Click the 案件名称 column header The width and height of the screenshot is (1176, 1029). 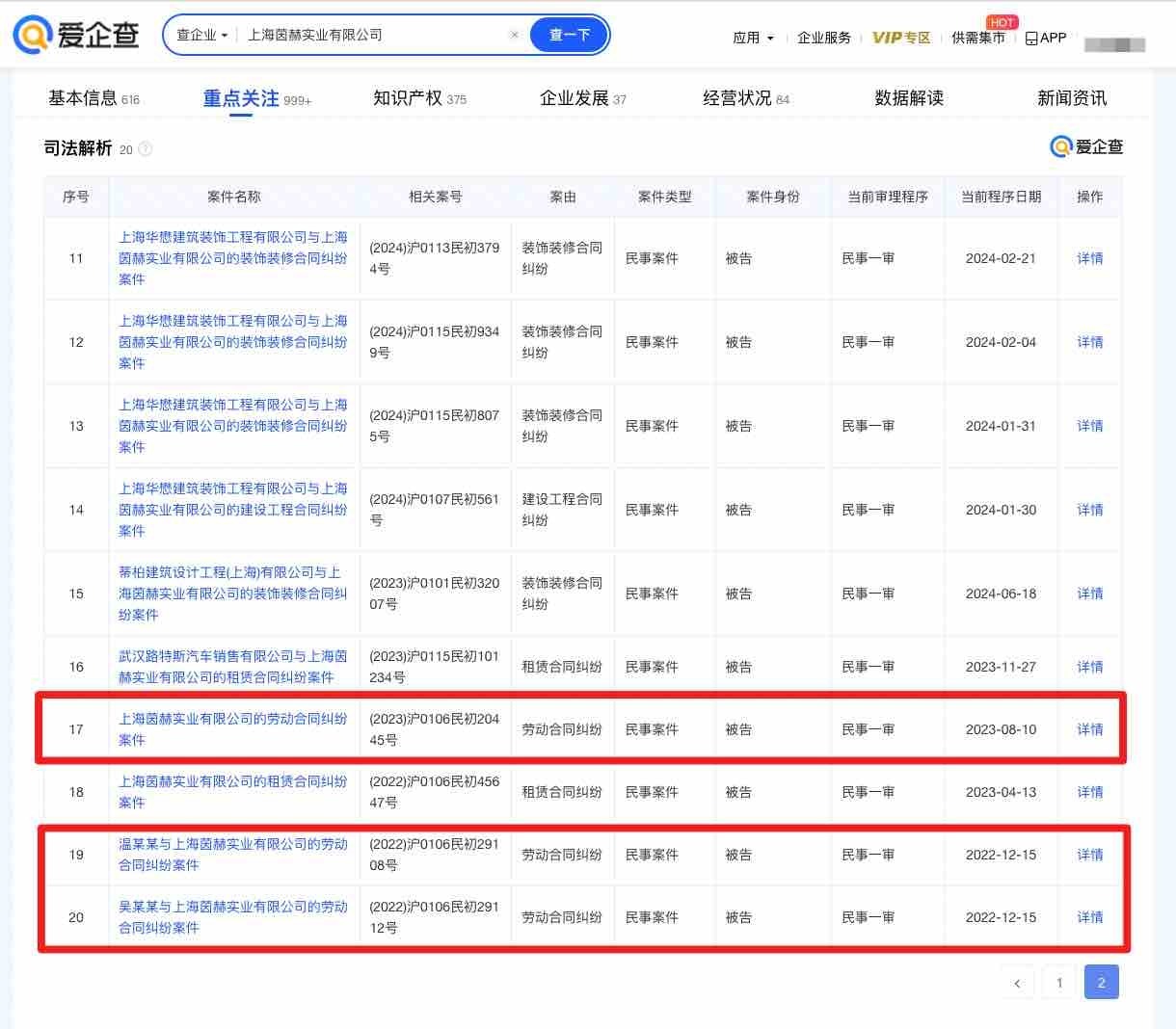pyautogui.click(x=234, y=197)
